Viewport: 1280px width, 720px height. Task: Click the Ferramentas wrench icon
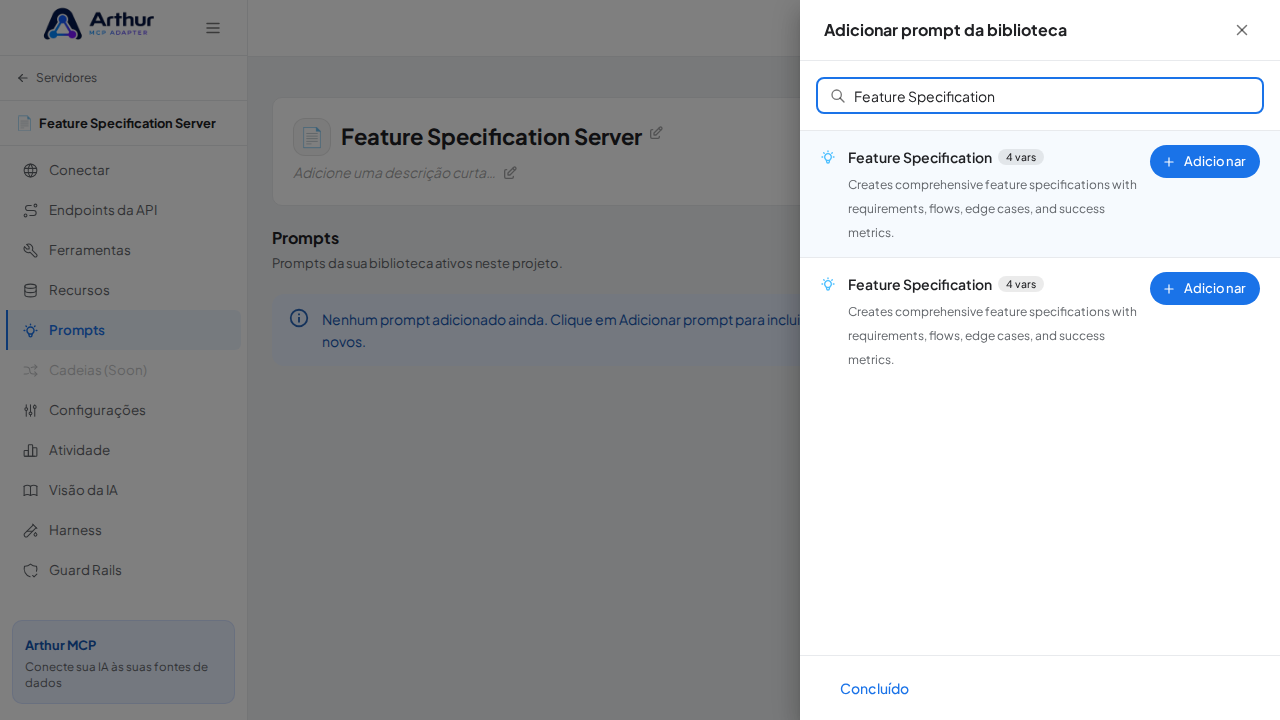(x=30, y=250)
